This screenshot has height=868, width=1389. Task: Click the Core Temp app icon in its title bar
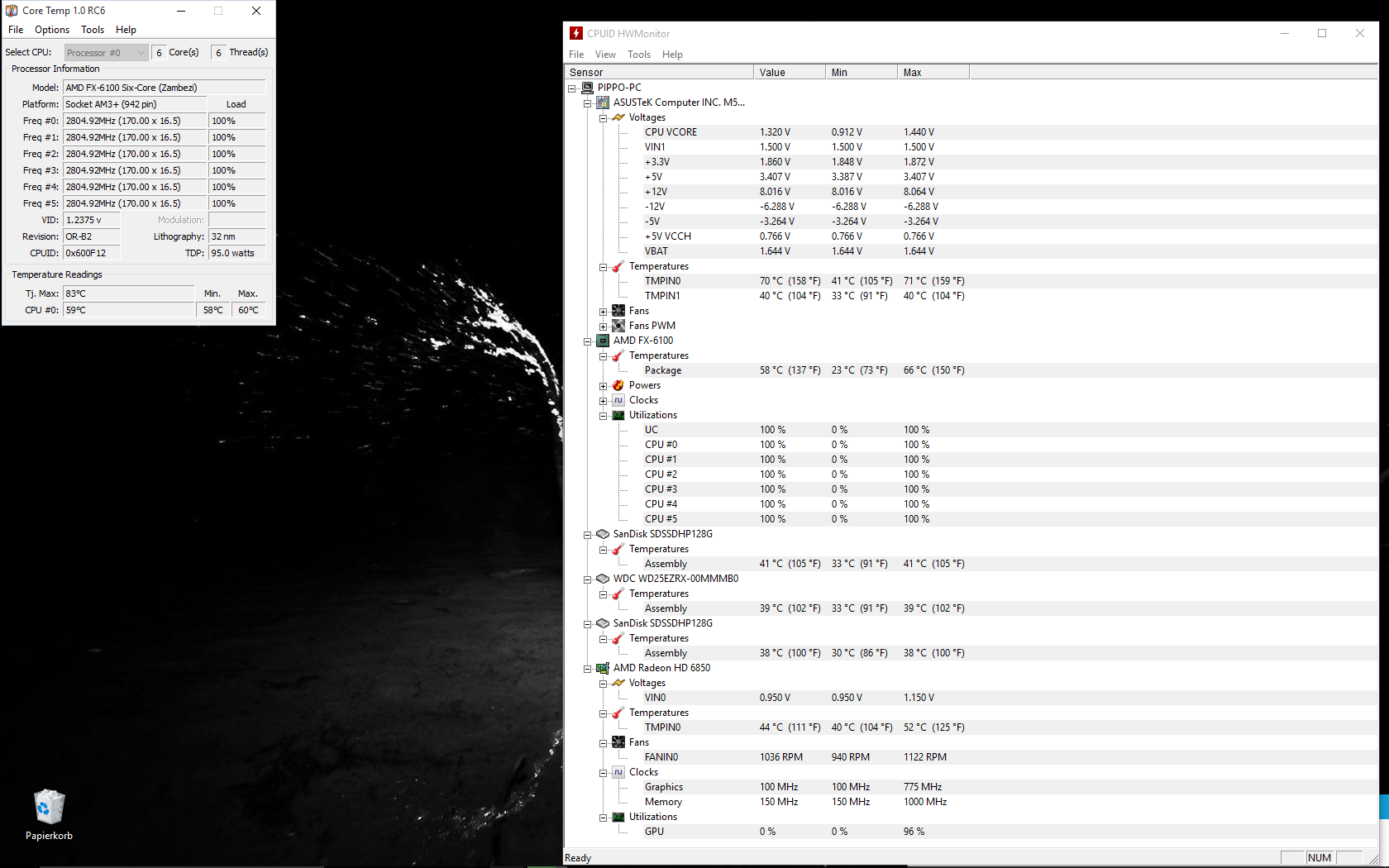pyautogui.click(x=12, y=11)
